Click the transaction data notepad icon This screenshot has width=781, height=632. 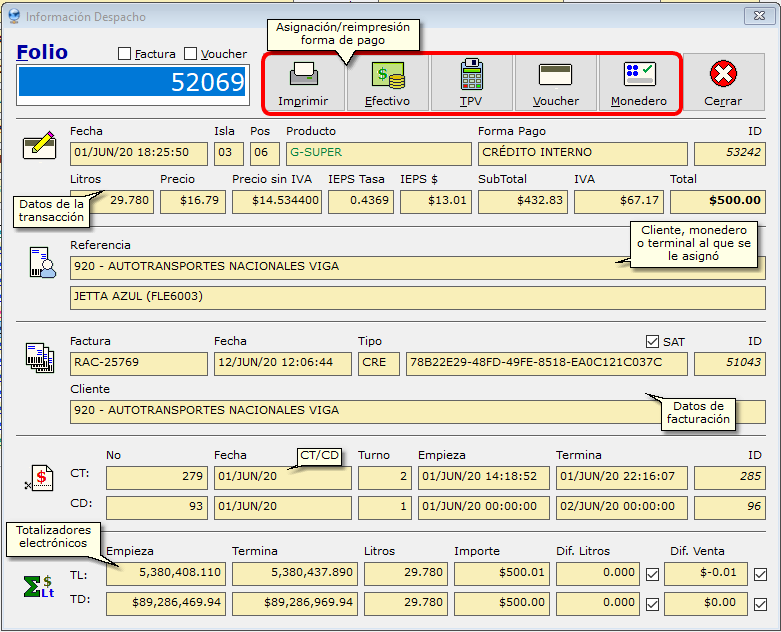point(38,147)
